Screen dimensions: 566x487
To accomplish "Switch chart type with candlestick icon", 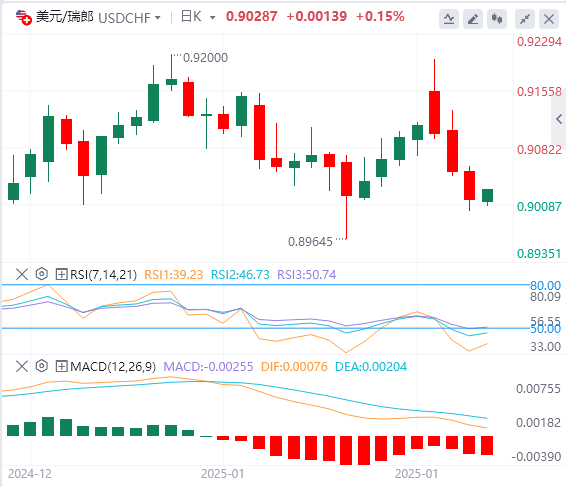I will (x=497, y=19).
